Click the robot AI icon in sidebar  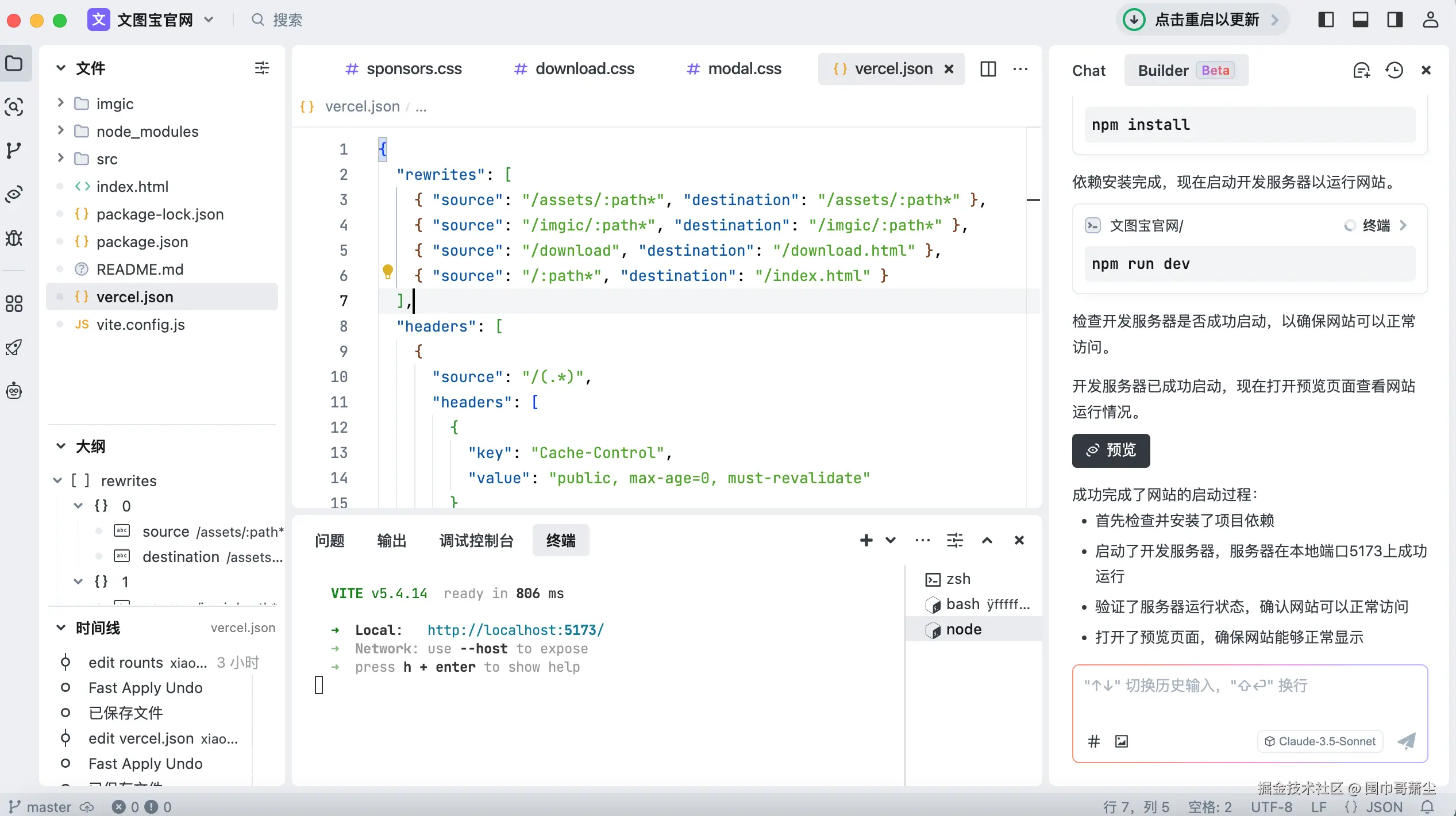14,391
